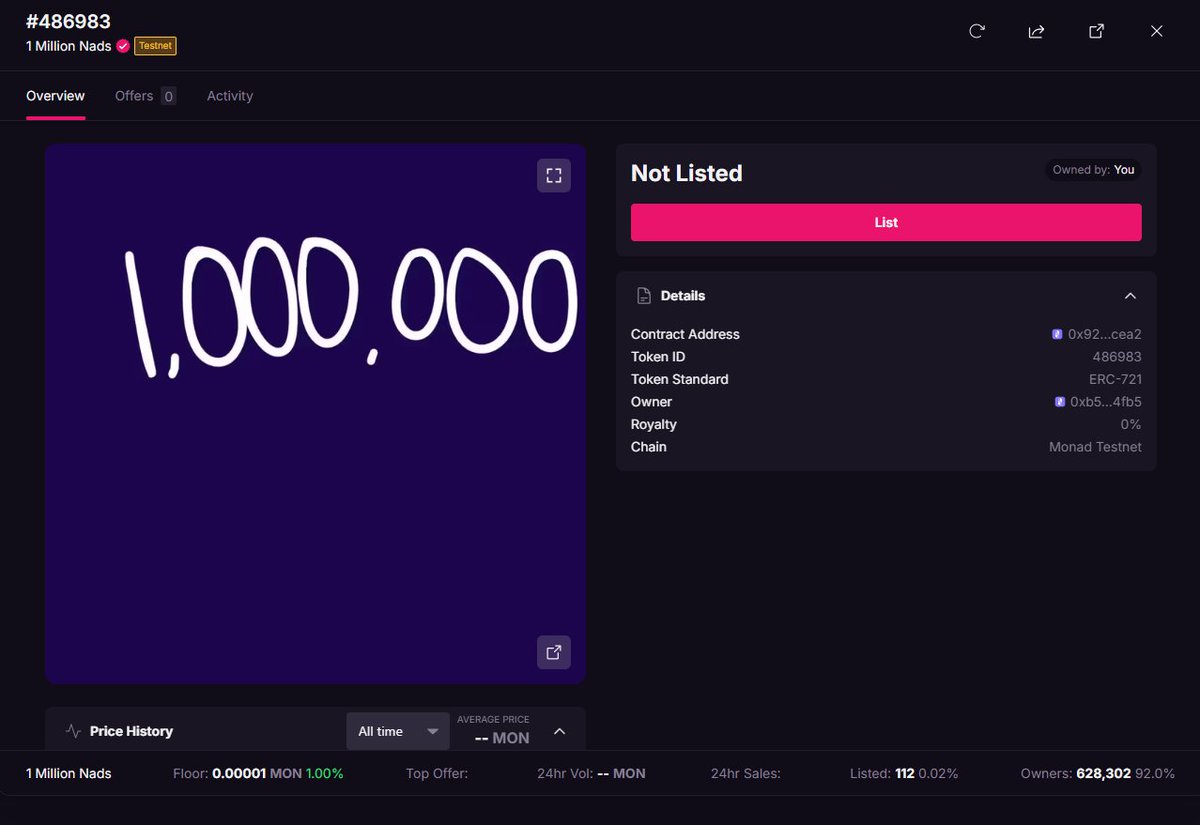Click the Floor 0.00001 MON stat
1200x825 pixels.
click(258, 773)
